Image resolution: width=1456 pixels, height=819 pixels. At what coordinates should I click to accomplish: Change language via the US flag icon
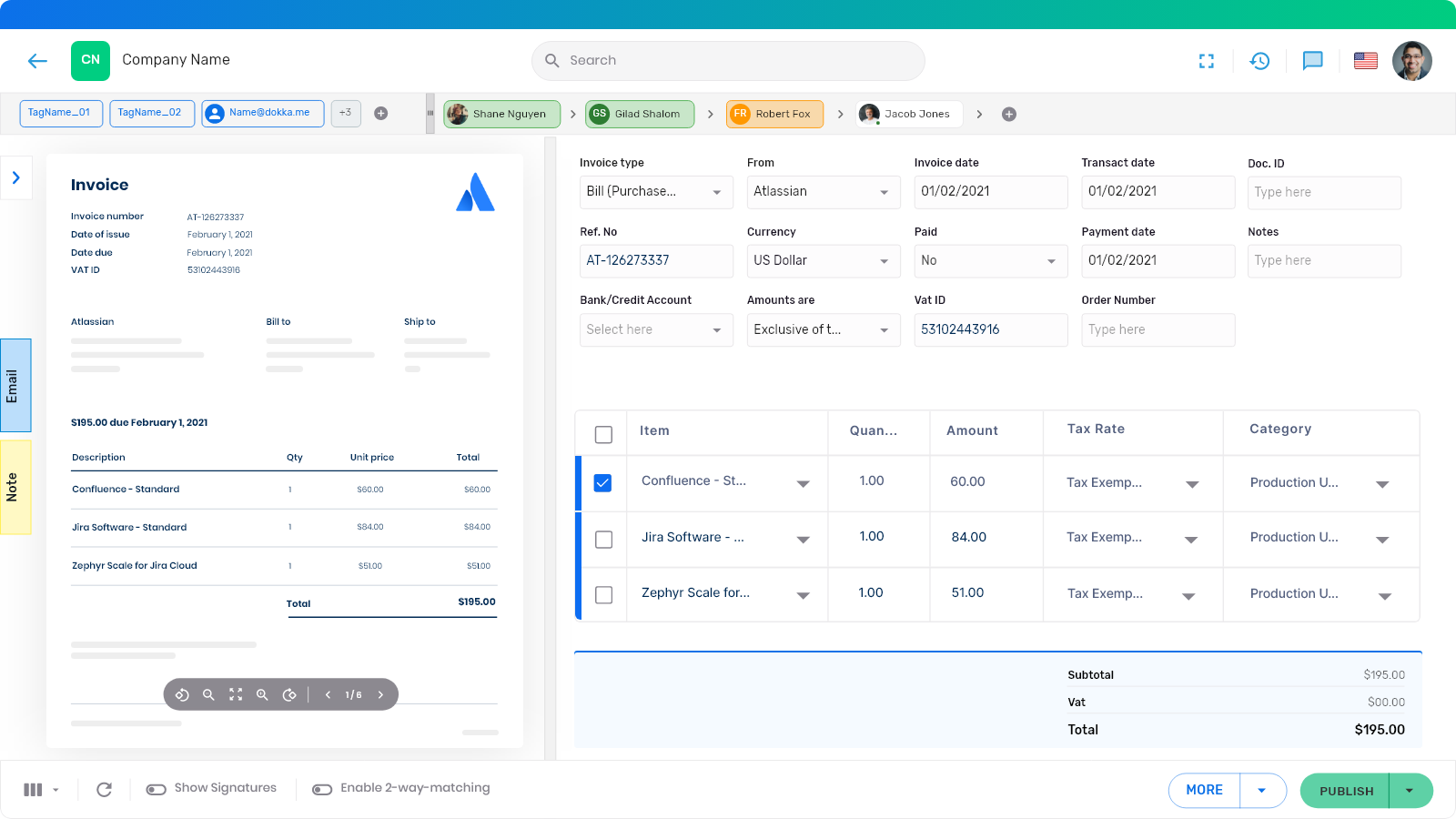[x=1365, y=61]
